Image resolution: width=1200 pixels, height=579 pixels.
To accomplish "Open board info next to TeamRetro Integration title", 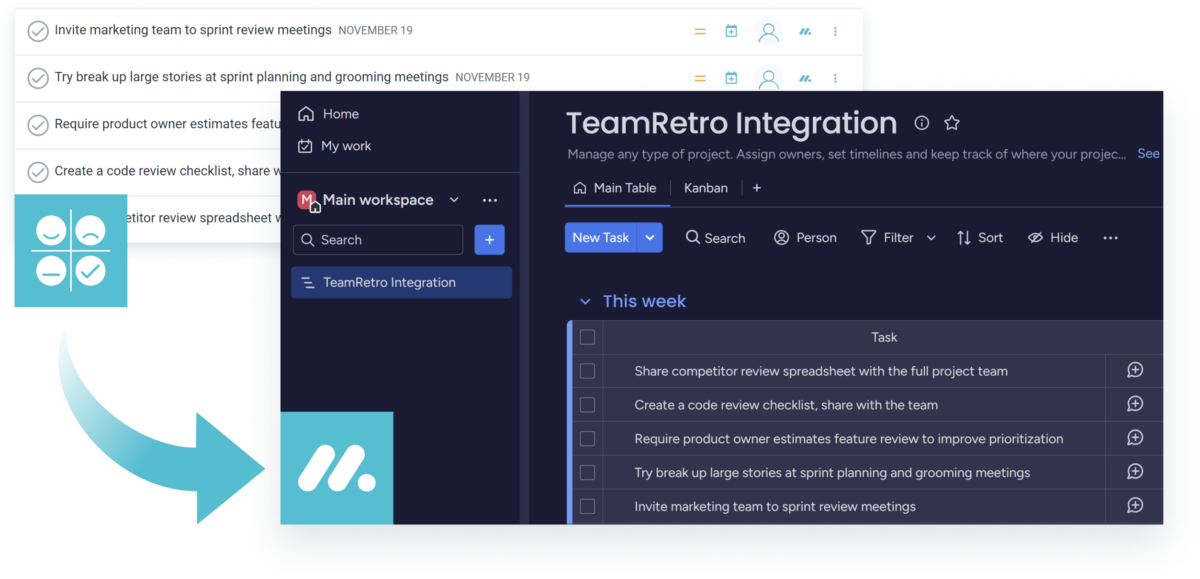I will coord(921,123).
